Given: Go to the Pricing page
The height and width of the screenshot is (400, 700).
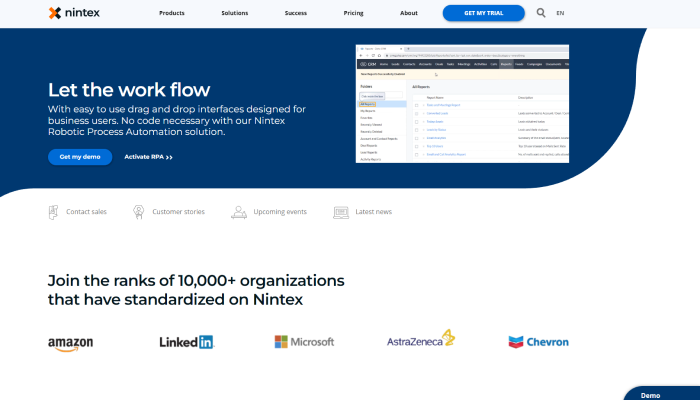Looking at the screenshot, I should coord(354,13).
